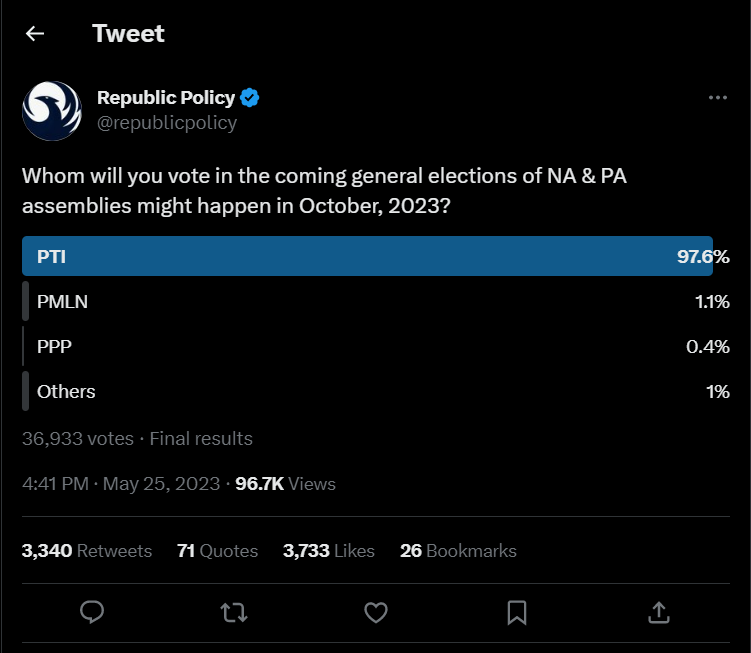View the 3,340 Retweets list
The height and width of the screenshot is (653, 751).
[87, 551]
